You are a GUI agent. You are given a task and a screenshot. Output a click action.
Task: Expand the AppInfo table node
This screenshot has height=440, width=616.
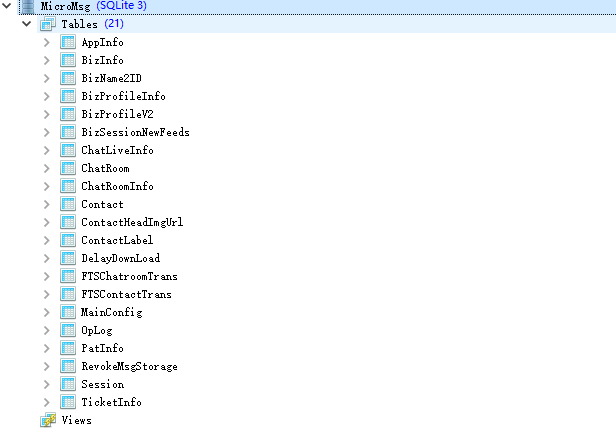pyautogui.click(x=47, y=42)
